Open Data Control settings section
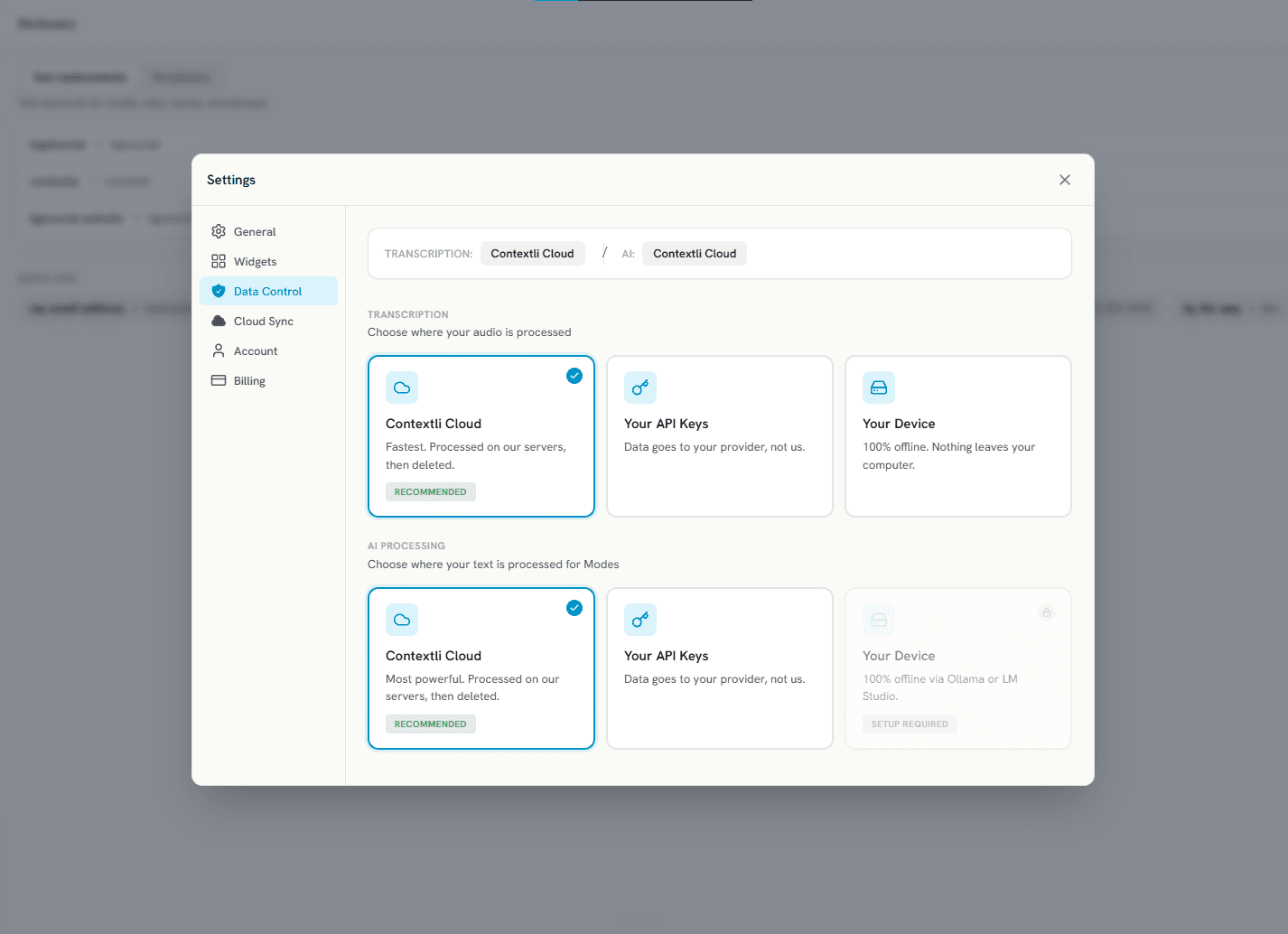The height and width of the screenshot is (934, 1288). pyautogui.click(x=268, y=291)
